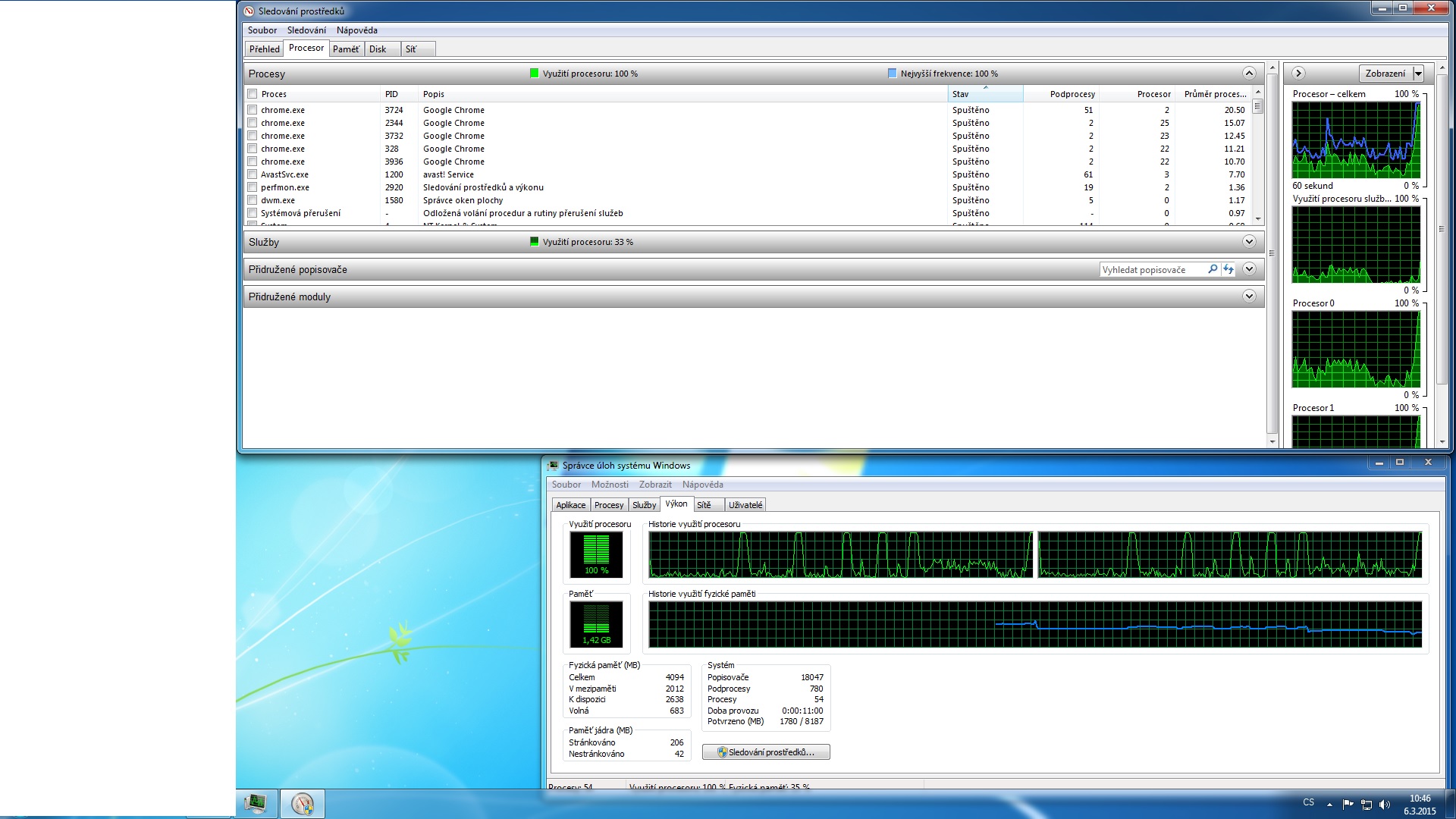This screenshot has height=819, width=1456.
Task: Sort by the Průměr proces column header
Action: 1213,94
